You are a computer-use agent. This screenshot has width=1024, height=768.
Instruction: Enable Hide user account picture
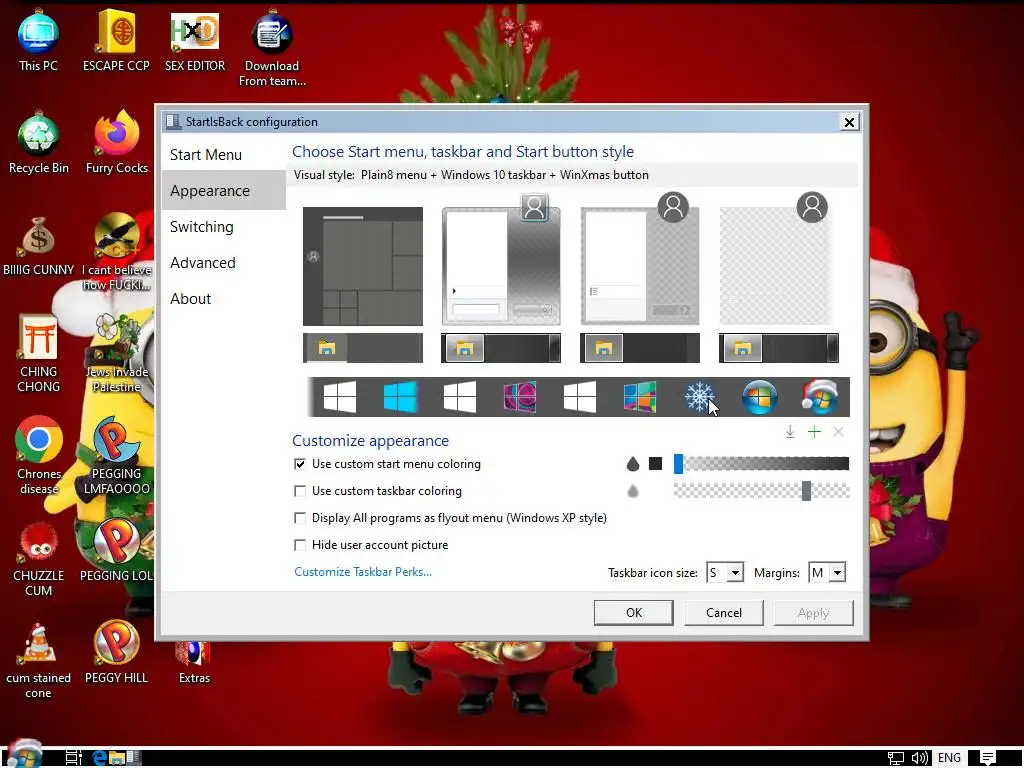coord(300,545)
